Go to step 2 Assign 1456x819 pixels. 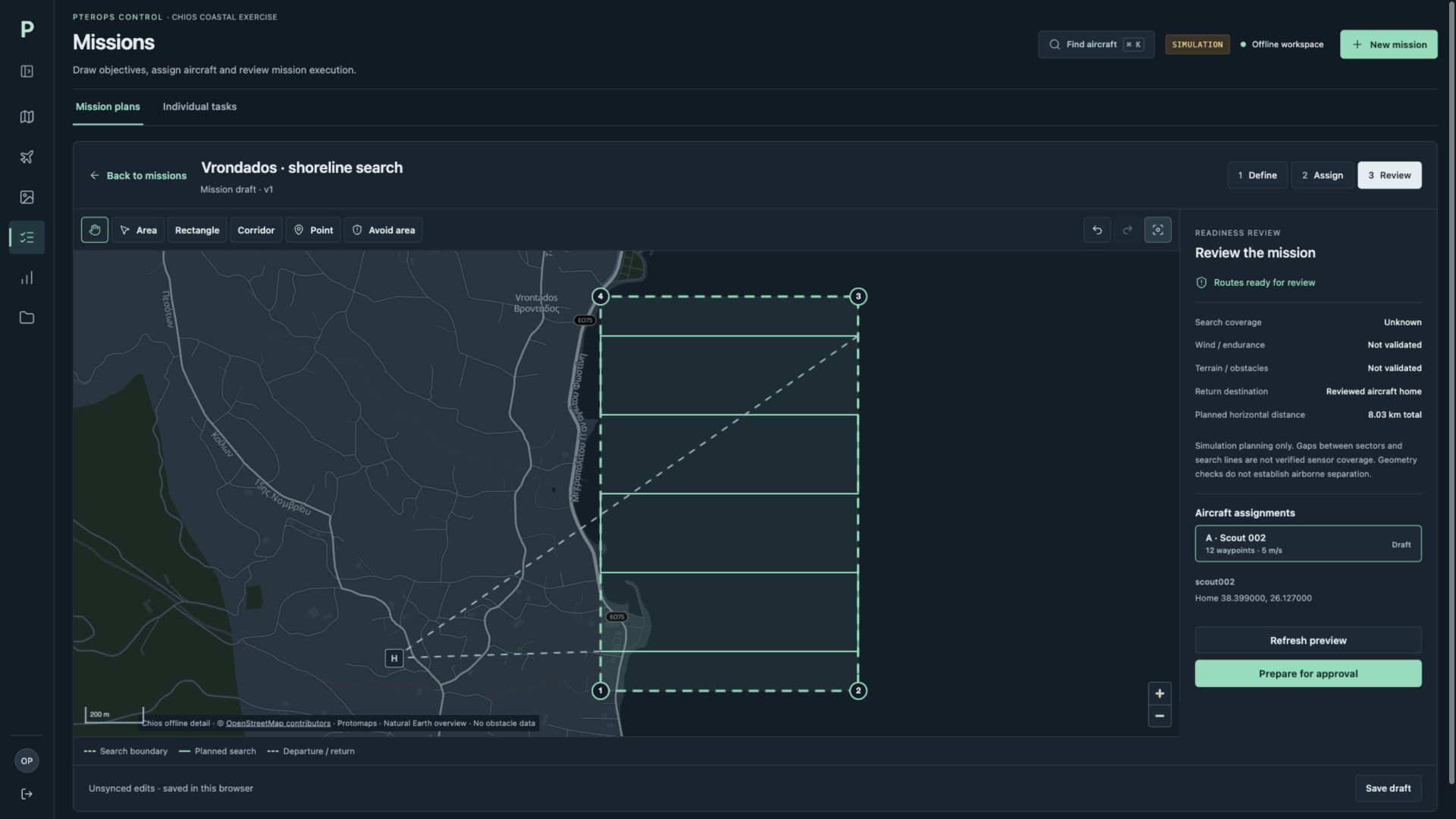(x=1323, y=175)
